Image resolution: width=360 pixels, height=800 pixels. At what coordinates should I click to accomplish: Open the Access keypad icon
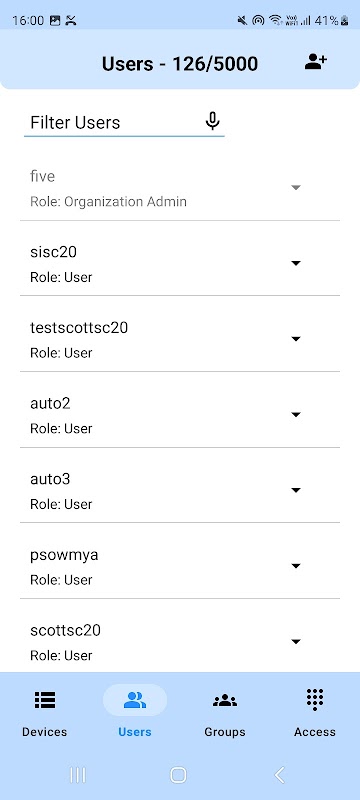[315, 699]
